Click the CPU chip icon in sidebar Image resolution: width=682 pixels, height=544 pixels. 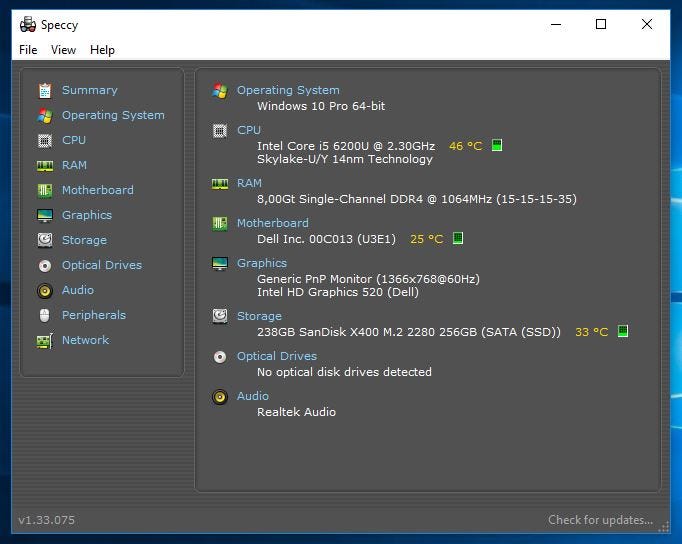pos(45,140)
